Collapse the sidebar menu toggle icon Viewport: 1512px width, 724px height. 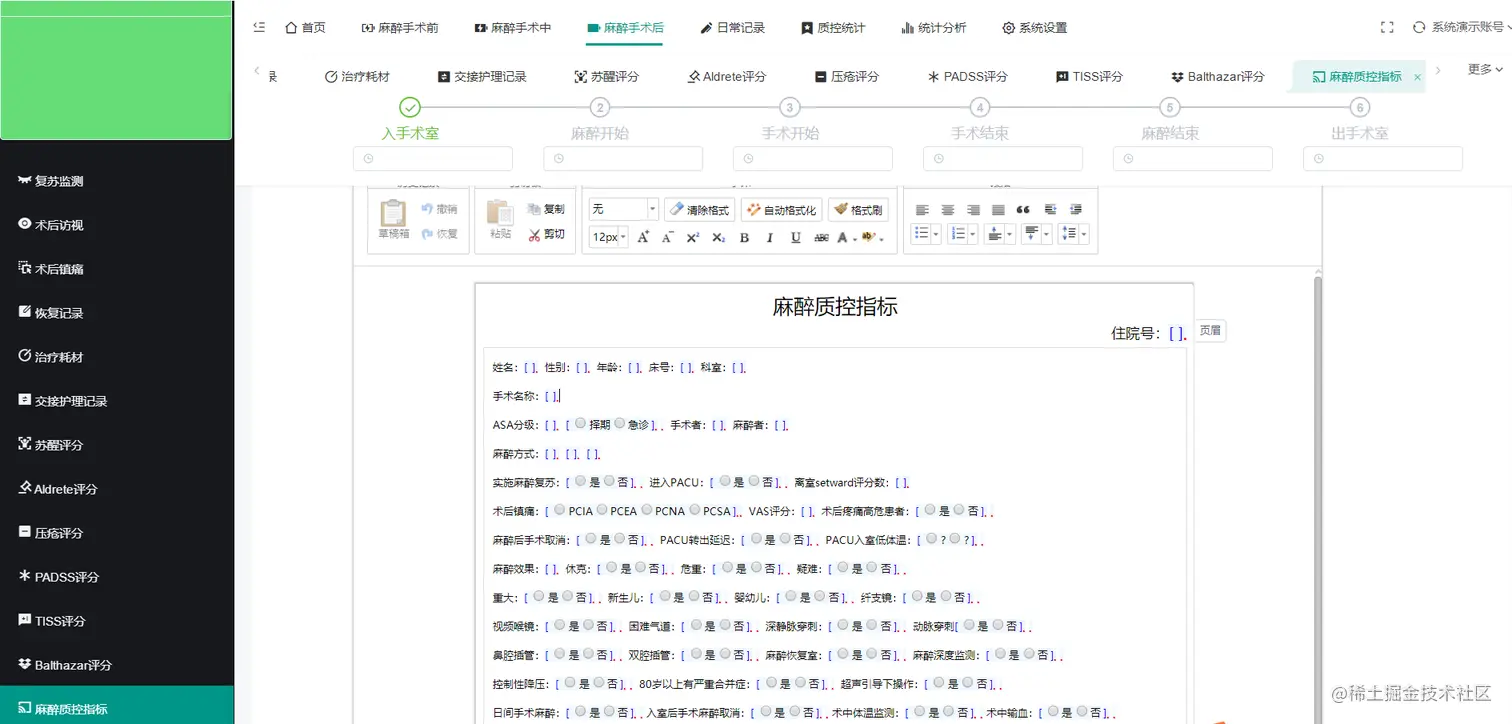coord(260,28)
